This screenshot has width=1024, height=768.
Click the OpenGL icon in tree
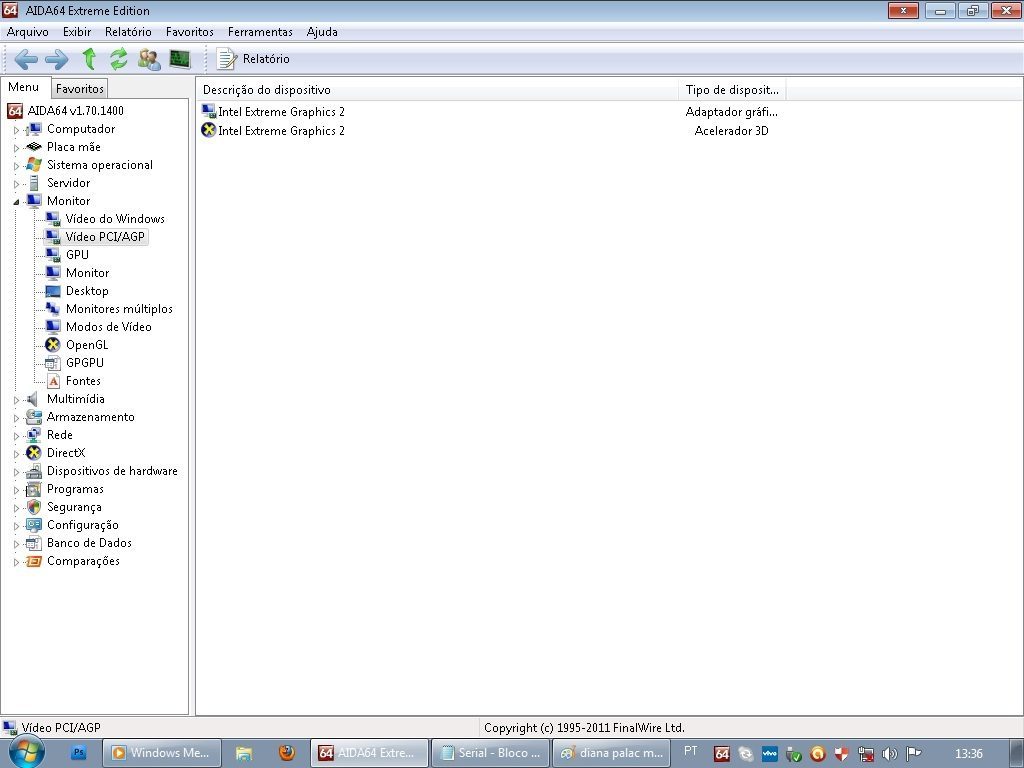pos(53,345)
